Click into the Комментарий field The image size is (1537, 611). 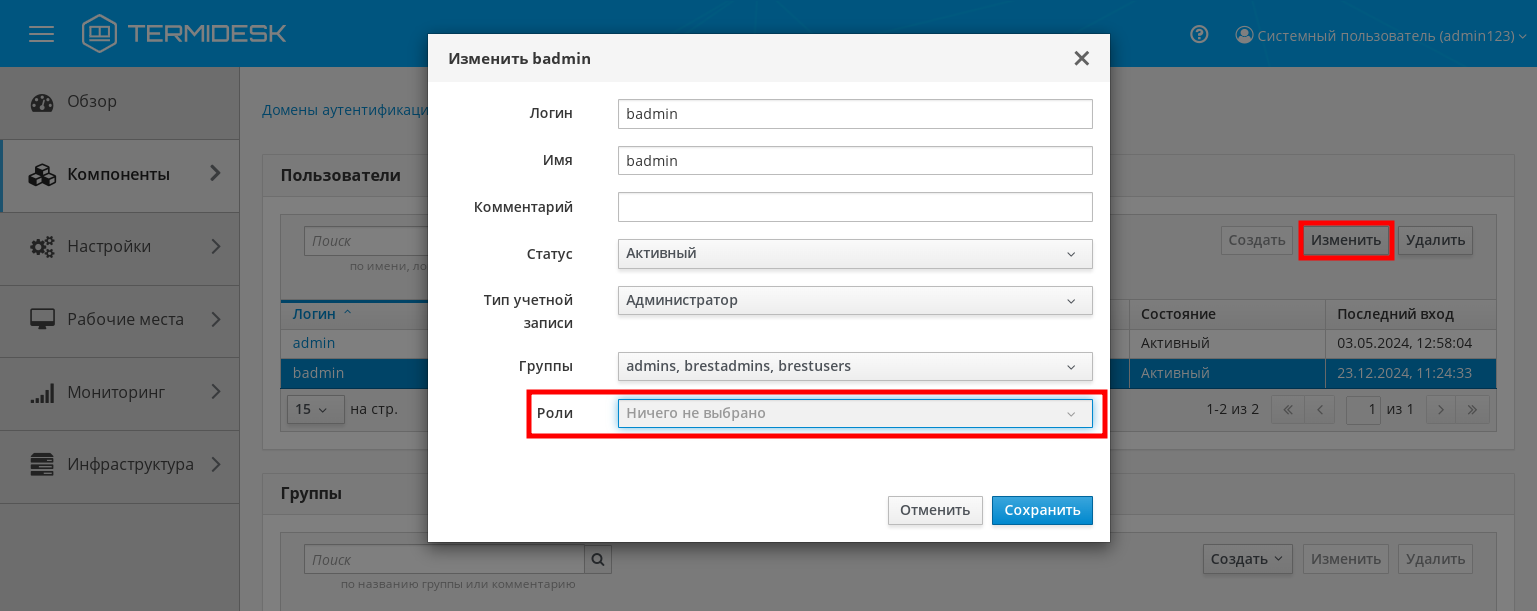tap(855, 207)
